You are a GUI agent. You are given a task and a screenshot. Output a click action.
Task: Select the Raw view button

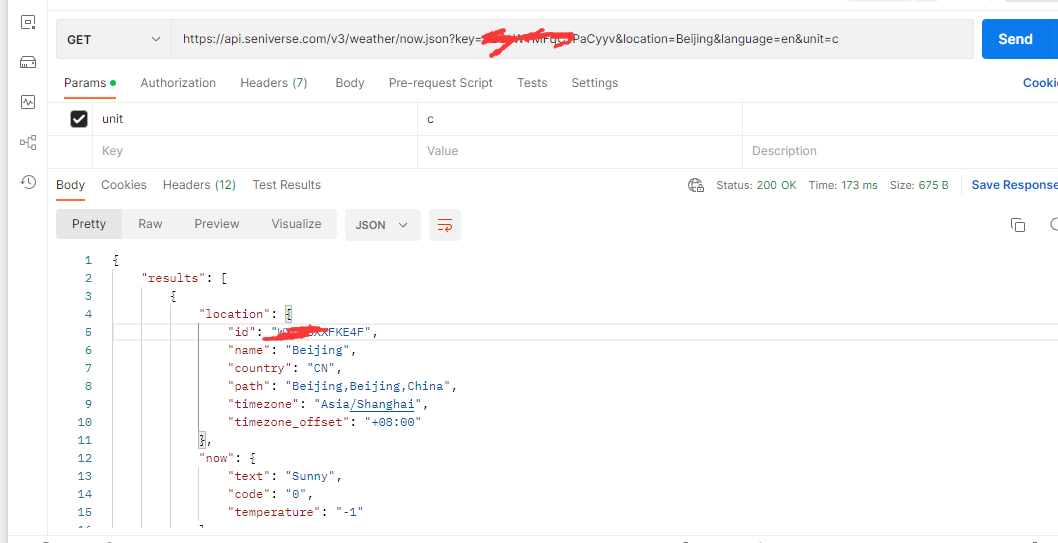click(150, 224)
